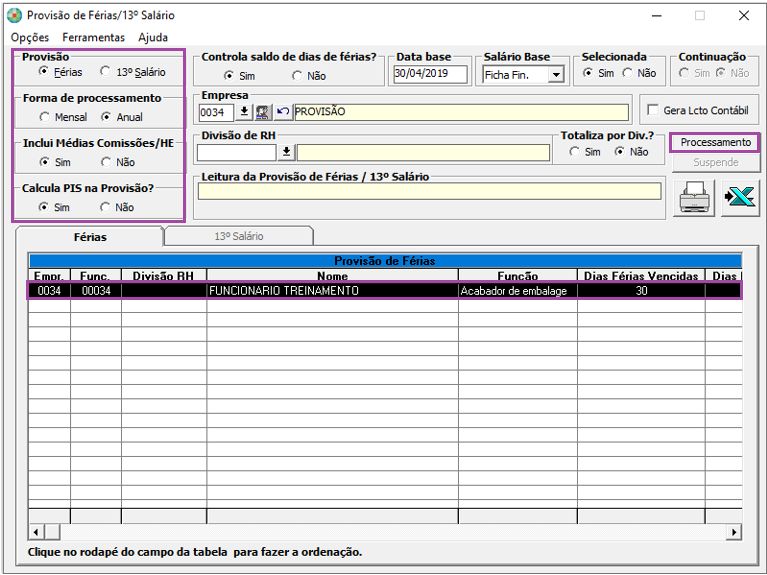Choose Anual processing form
The image size is (767, 575).
click(106, 117)
